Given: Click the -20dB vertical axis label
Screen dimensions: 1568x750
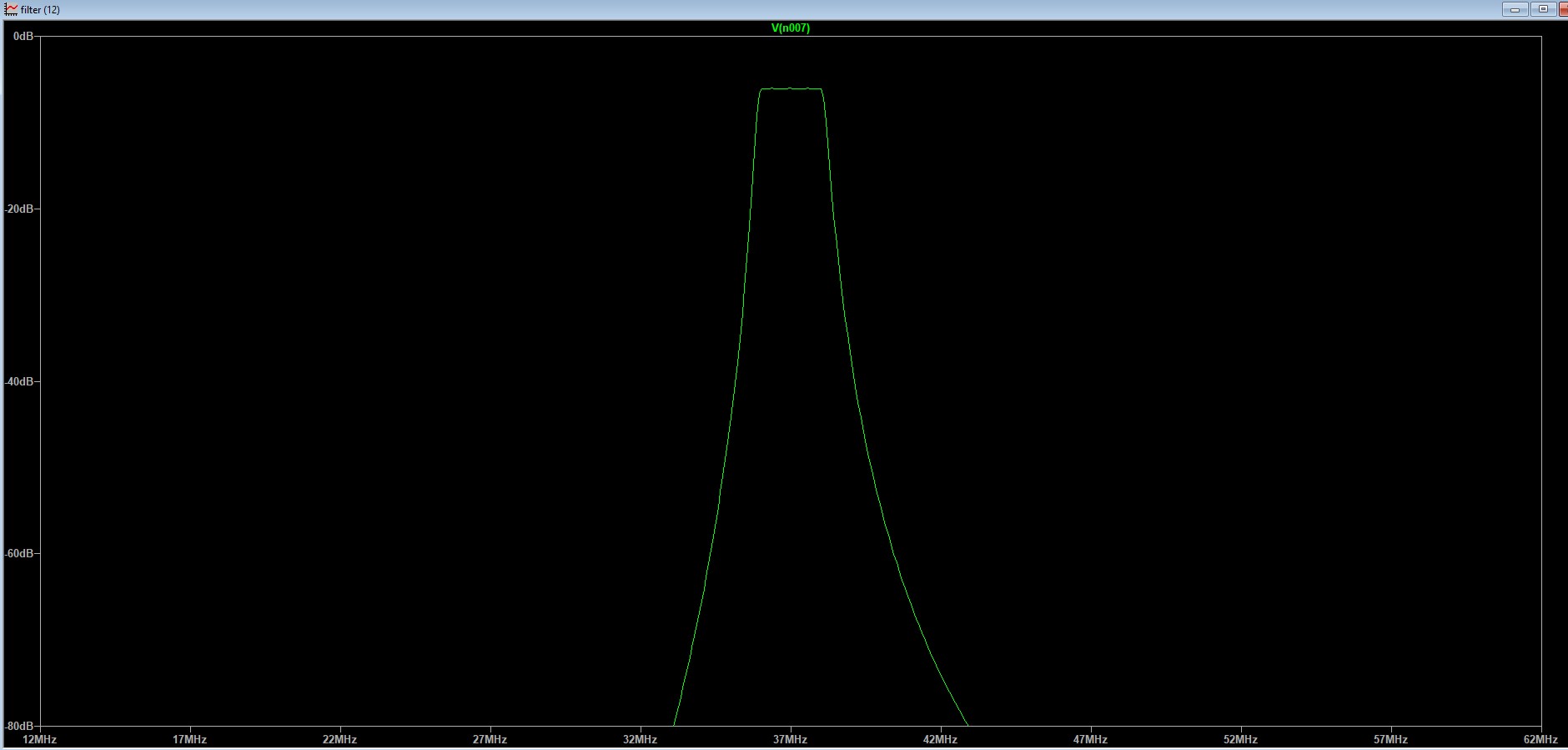Looking at the screenshot, I should [x=19, y=209].
